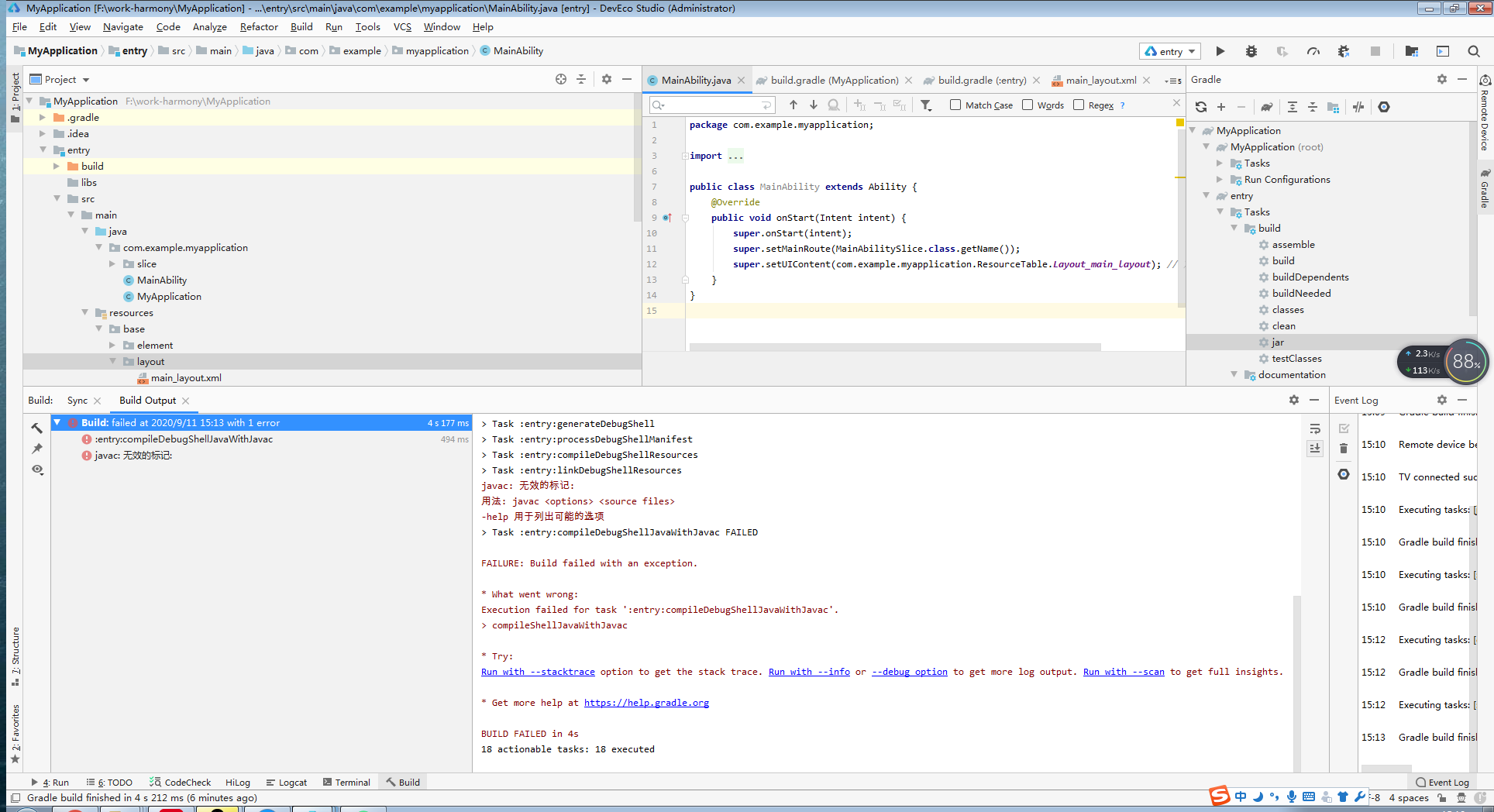
Task: Add Gradle project plus icon
Action: click(x=1221, y=107)
